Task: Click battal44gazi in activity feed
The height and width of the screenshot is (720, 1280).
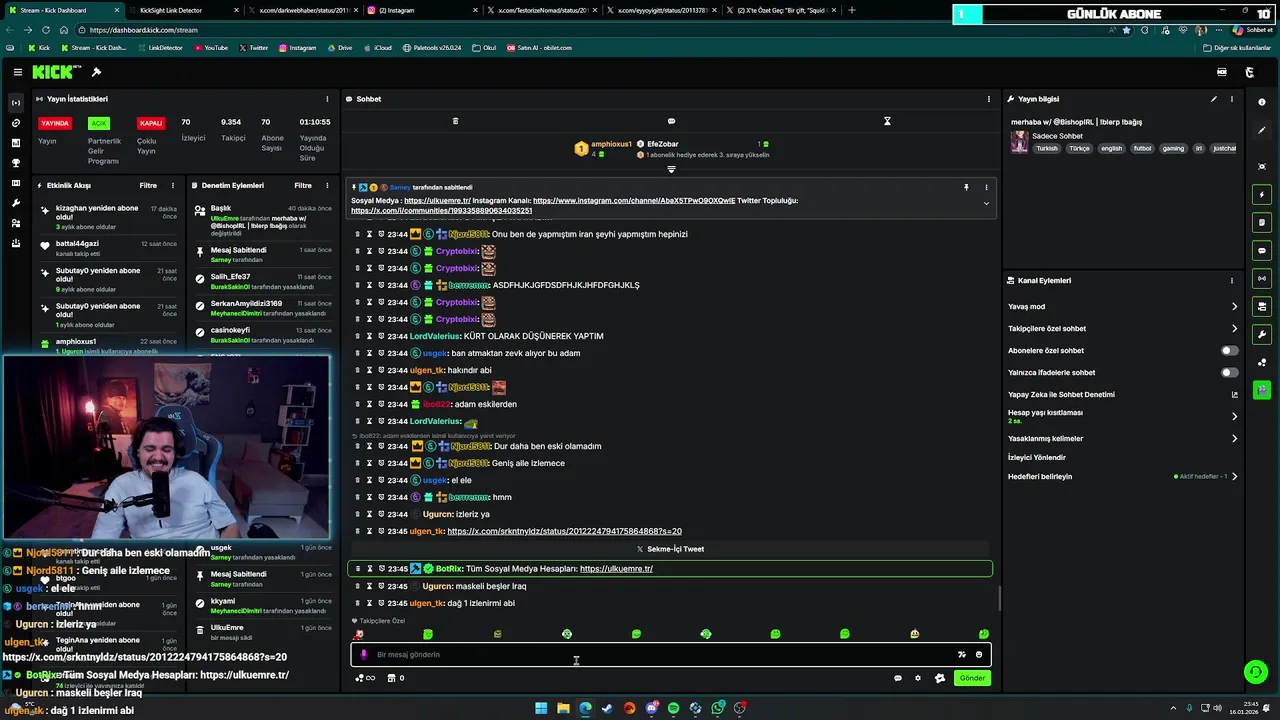Action: point(77,244)
